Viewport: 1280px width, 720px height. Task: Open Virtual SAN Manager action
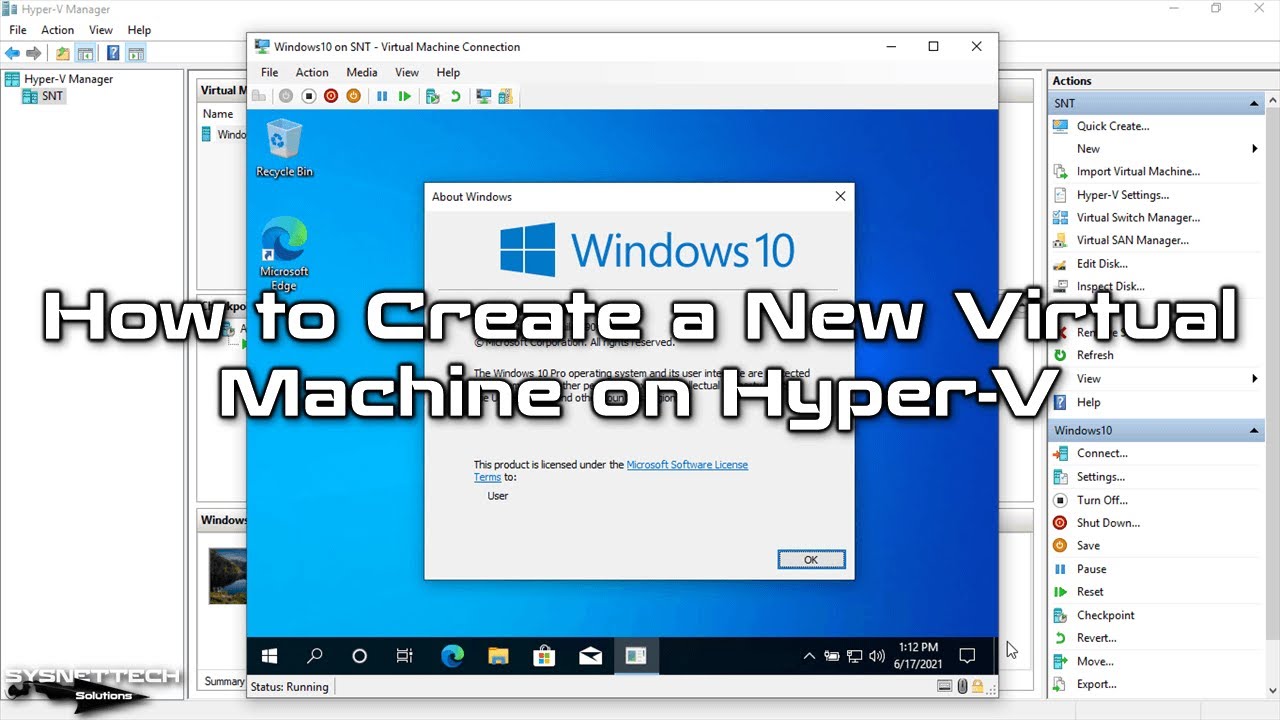point(1133,241)
